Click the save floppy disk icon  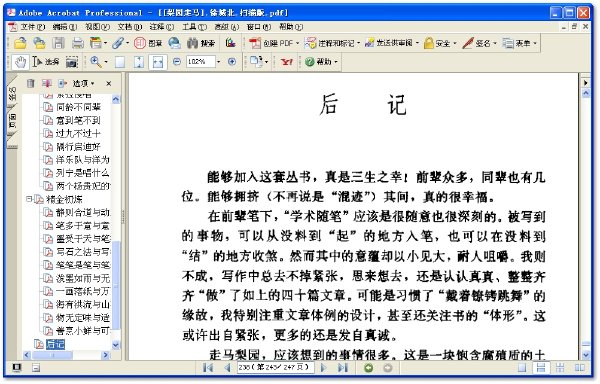tap(59, 43)
